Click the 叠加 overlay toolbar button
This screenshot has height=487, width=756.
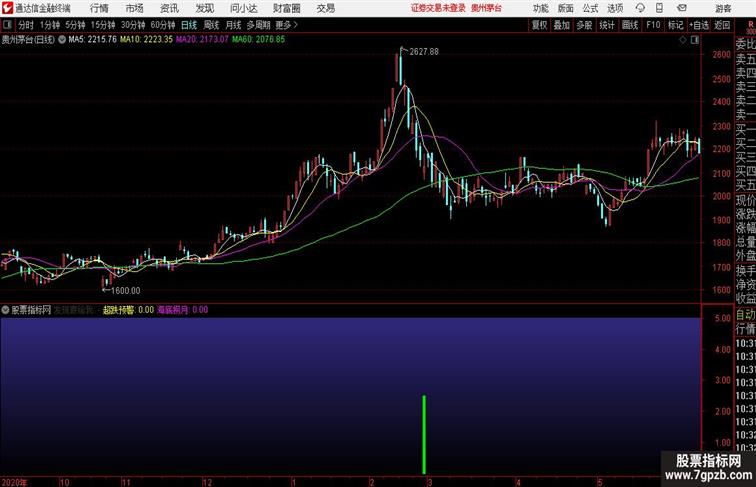click(562, 25)
